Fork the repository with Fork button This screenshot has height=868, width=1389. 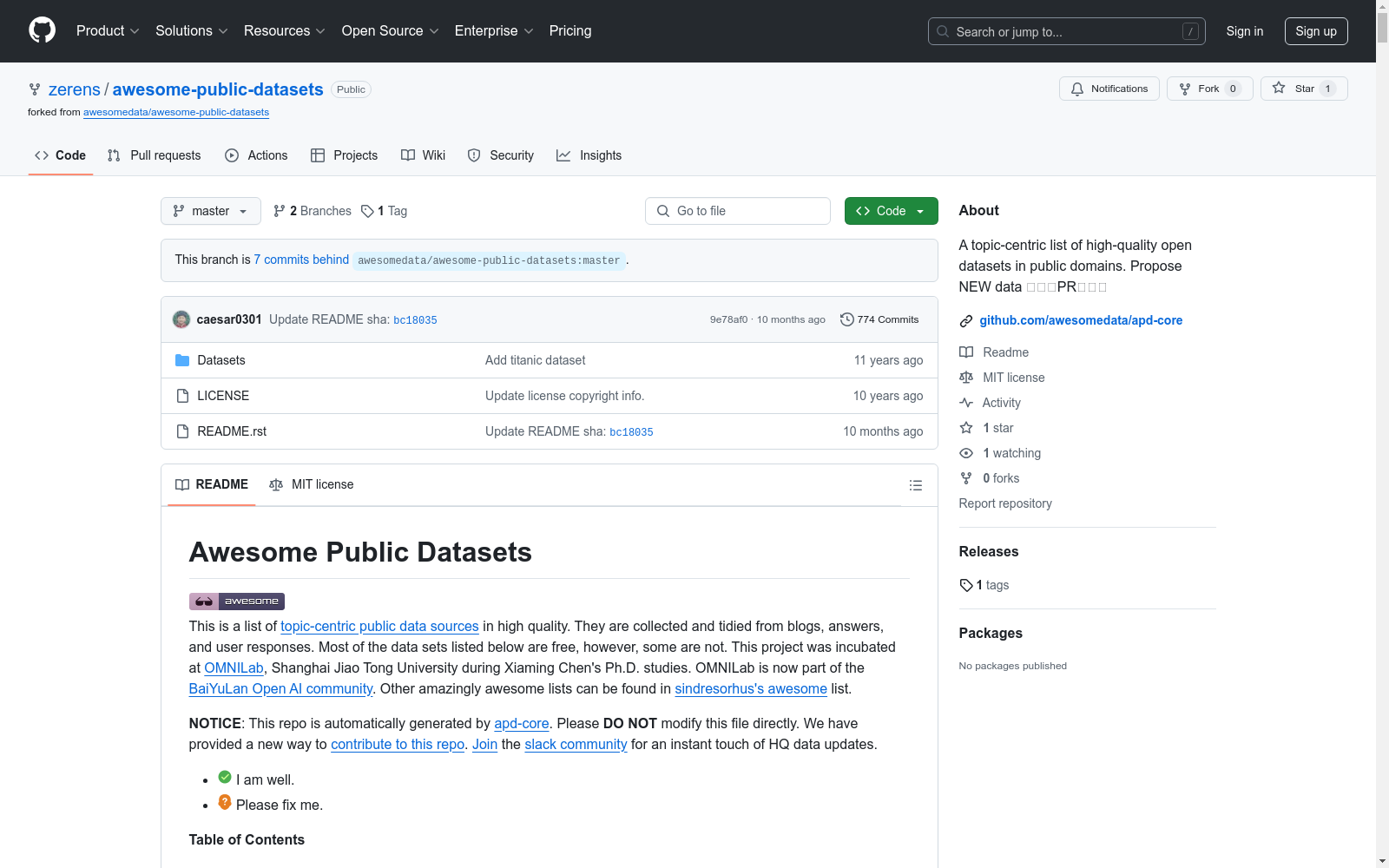[1210, 89]
